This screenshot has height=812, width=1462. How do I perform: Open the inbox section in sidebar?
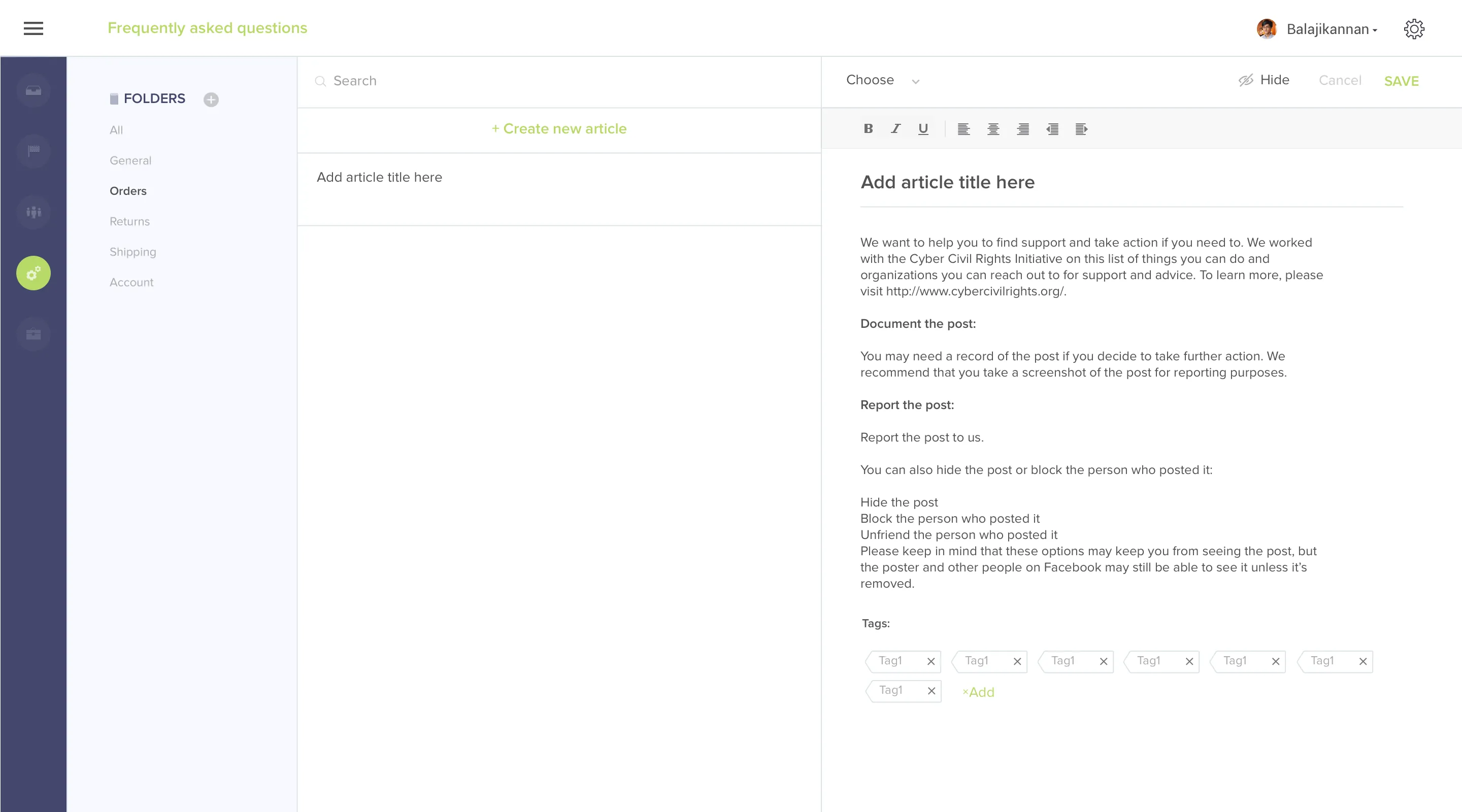pyautogui.click(x=34, y=90)
